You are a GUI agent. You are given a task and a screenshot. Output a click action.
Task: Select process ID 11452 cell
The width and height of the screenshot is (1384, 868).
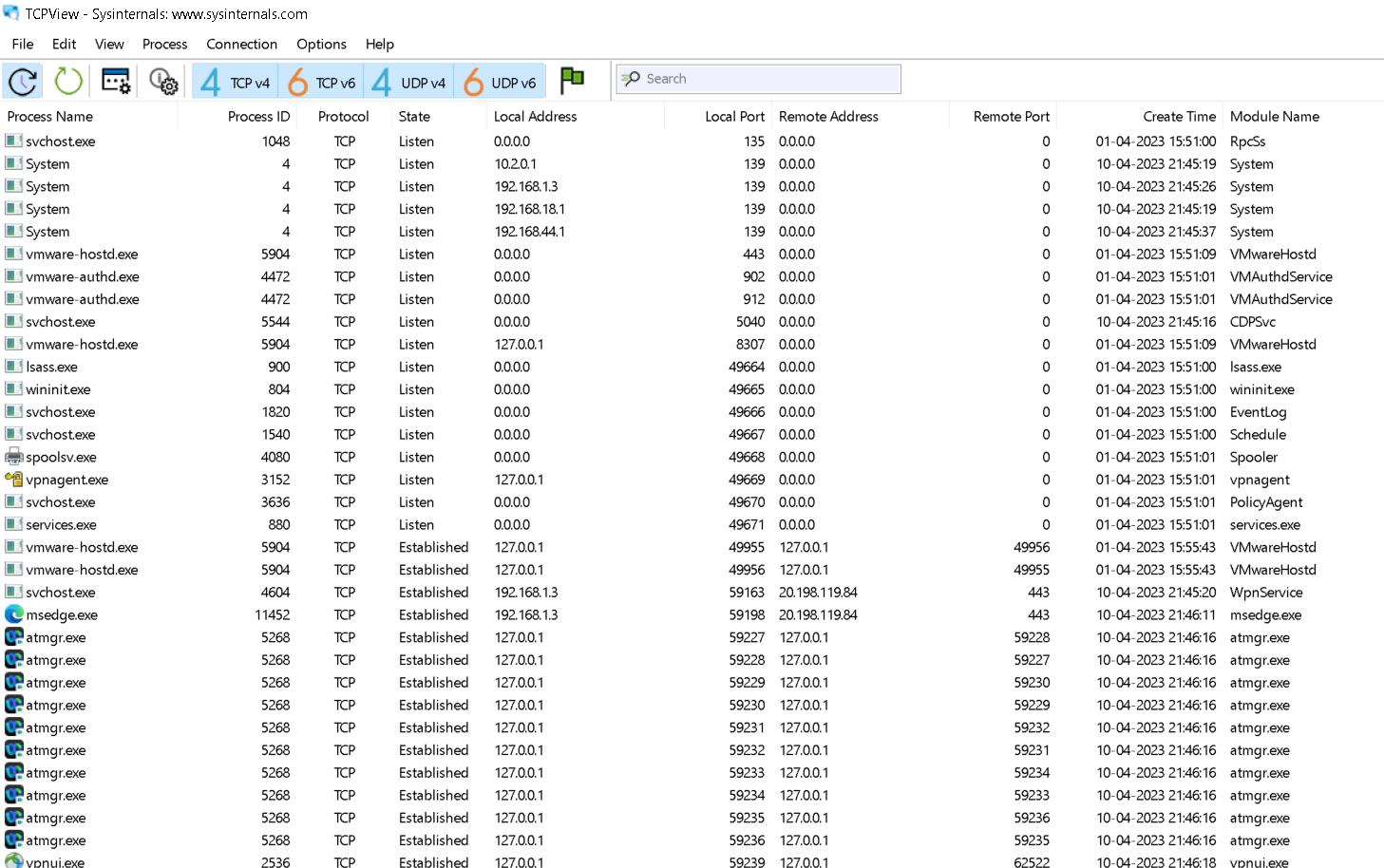coord(273,615)
